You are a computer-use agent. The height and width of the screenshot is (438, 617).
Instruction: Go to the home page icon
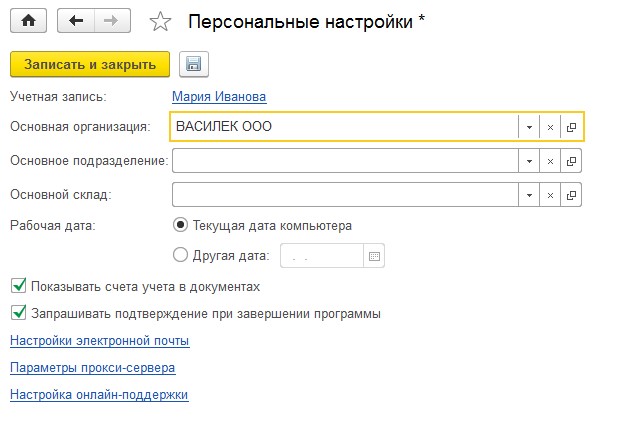(28, 20)
